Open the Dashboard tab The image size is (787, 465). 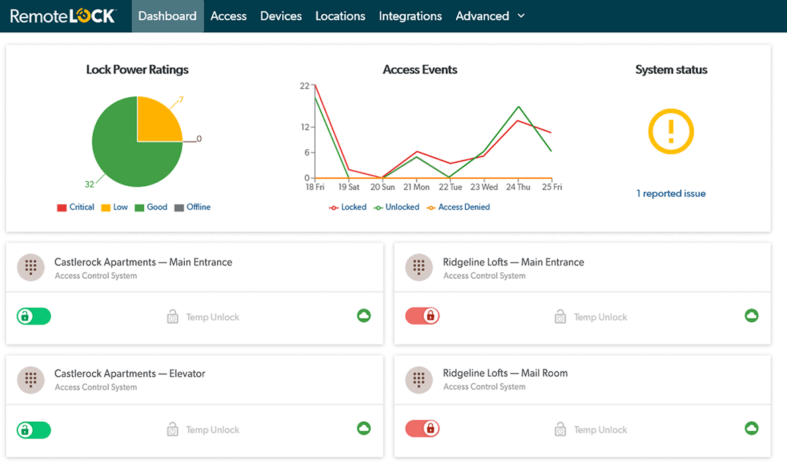168,16
